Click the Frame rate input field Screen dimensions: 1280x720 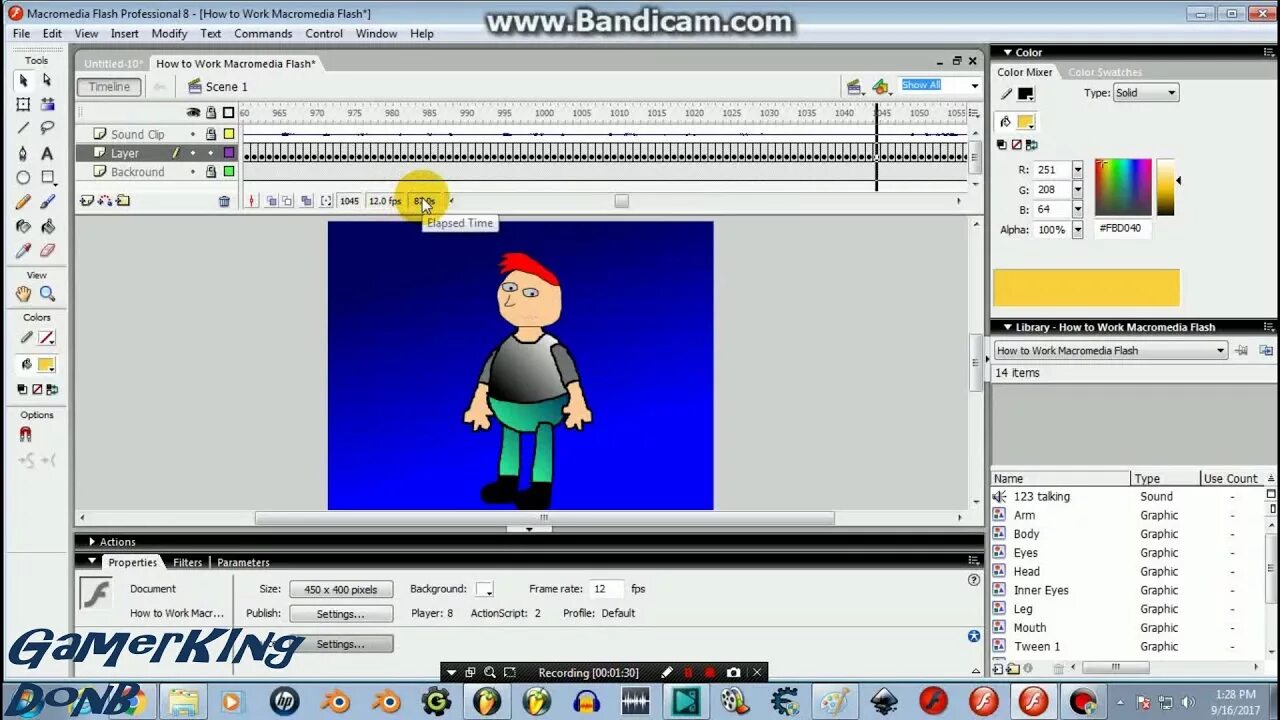(606, 589)
